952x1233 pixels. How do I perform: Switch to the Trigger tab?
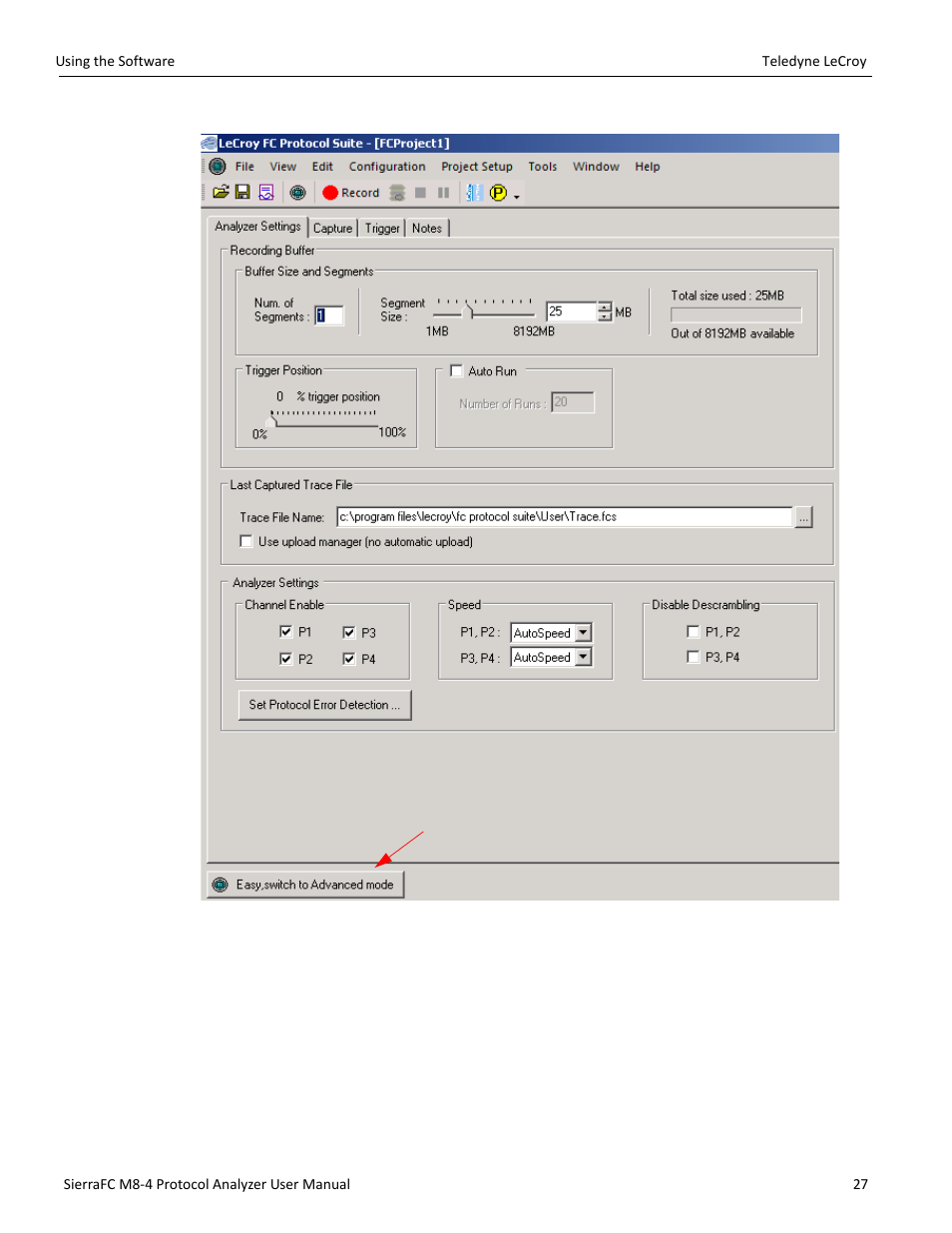[382, 229]
